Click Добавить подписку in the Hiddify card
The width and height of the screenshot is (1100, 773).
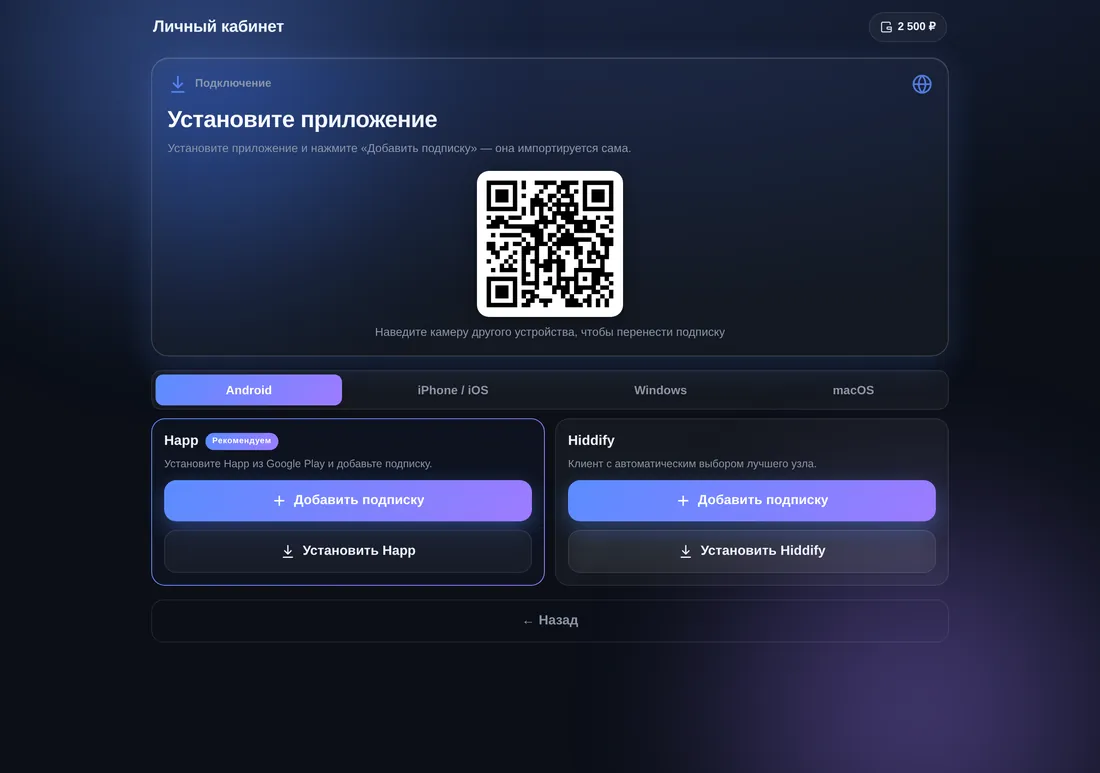pos(751,500)
